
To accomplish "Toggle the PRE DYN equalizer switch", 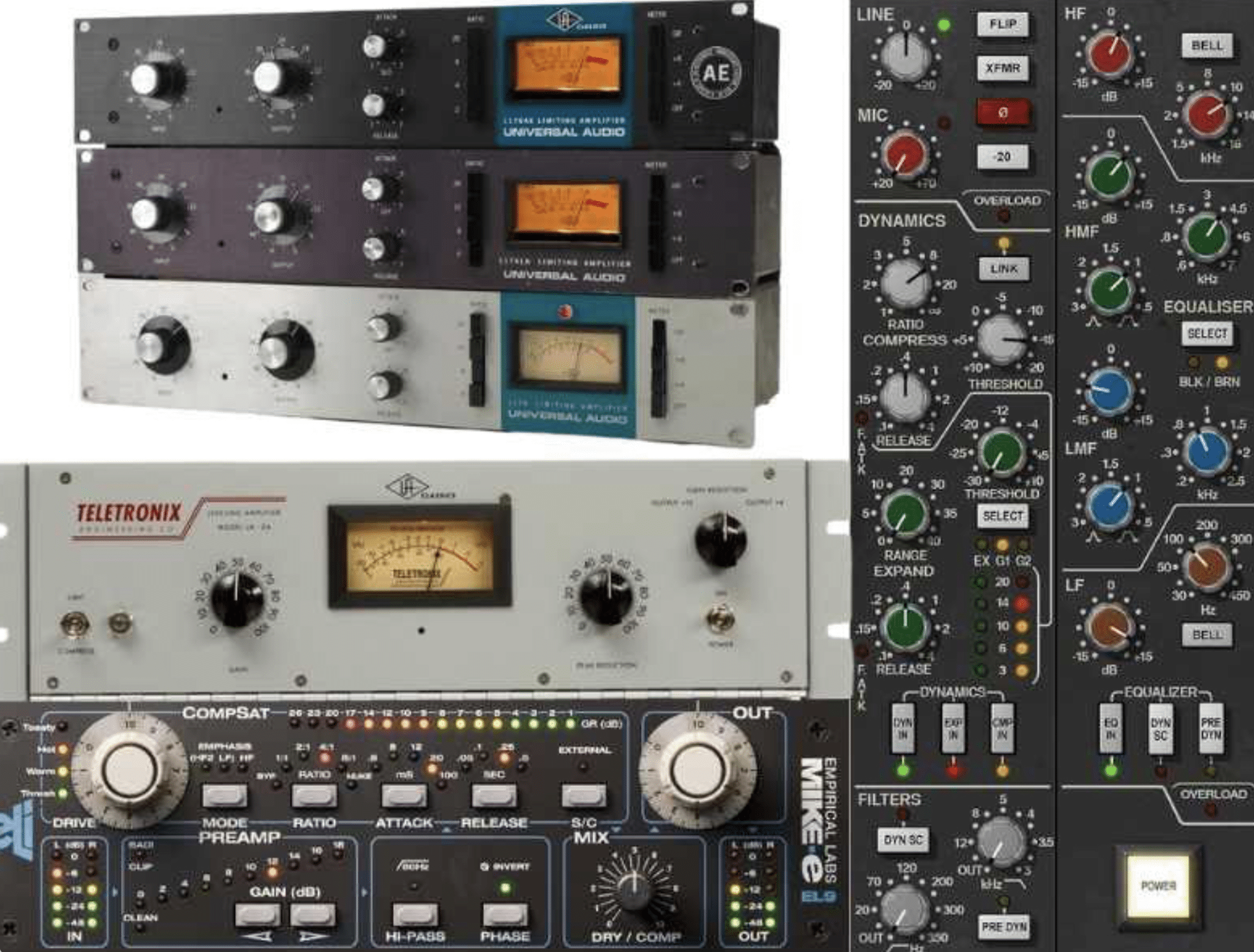I will 1210,728.
